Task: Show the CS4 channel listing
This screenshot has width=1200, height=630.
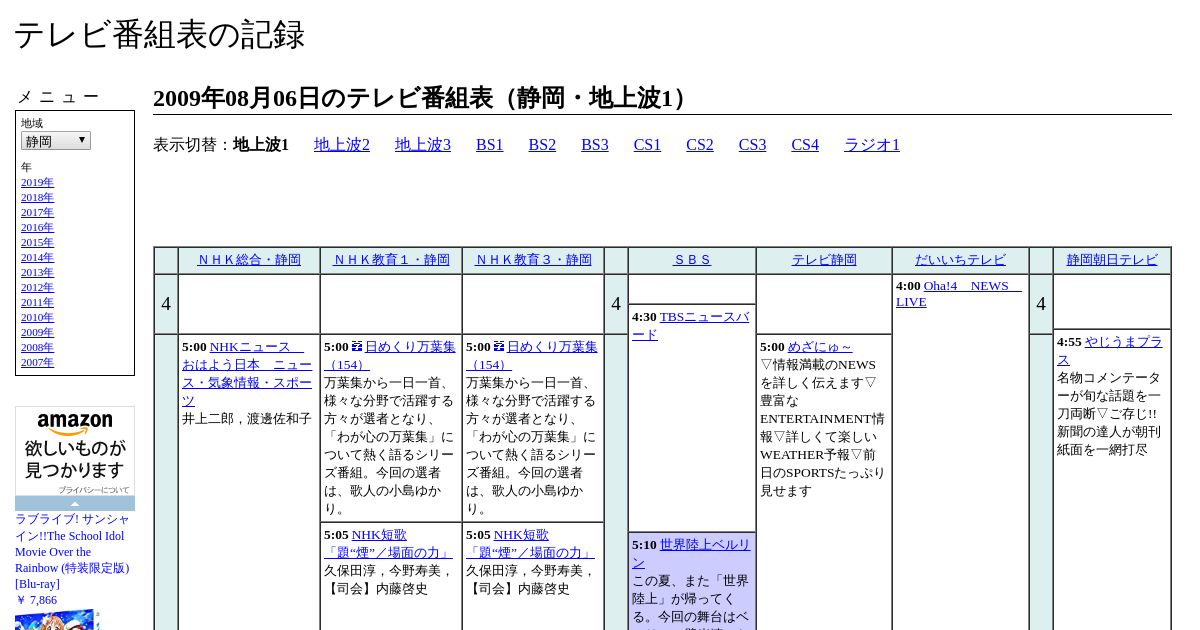Action: click(805, 145)
